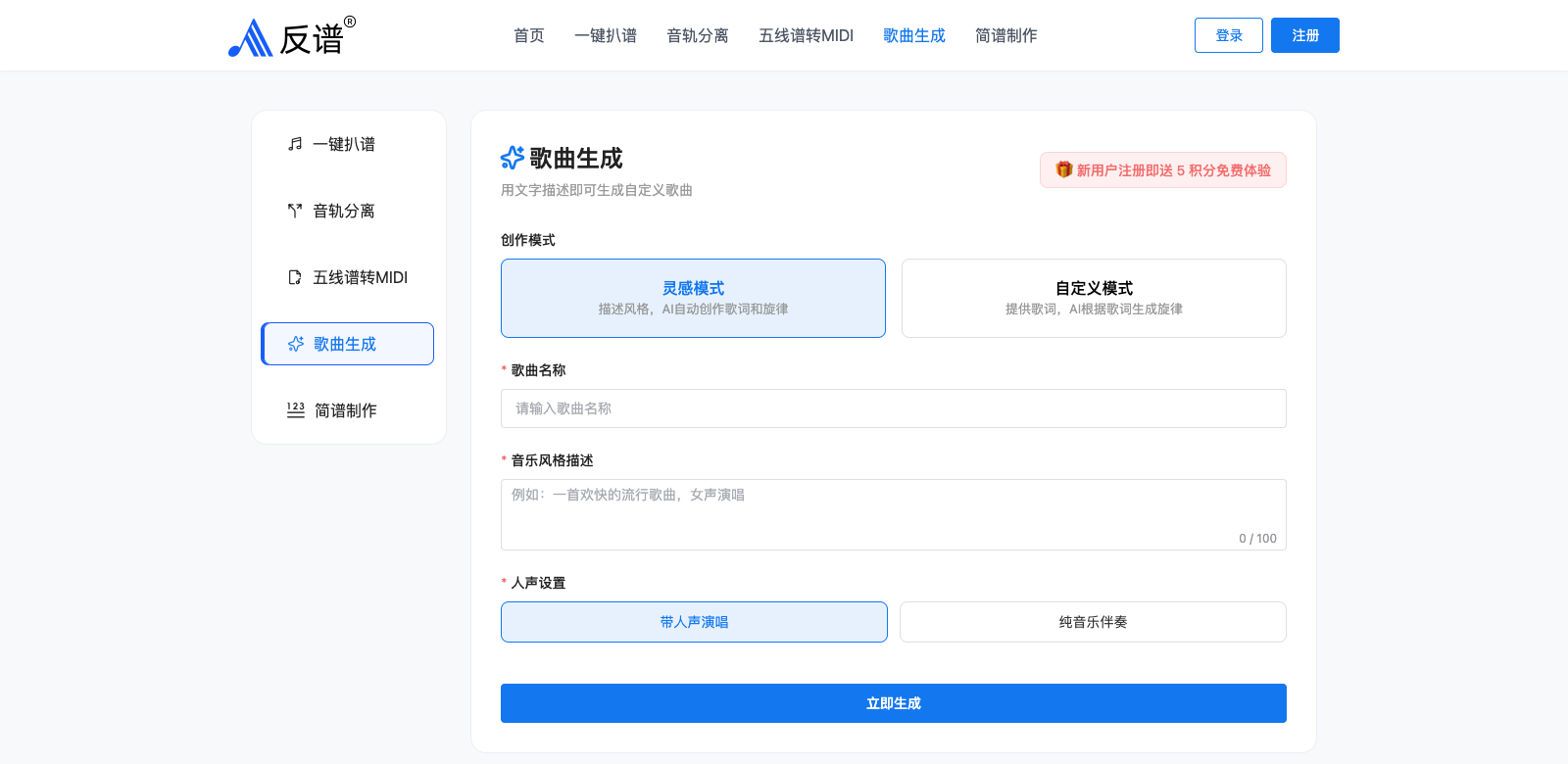1568x764 pixels.
Task: Go to 一键扒谱 in the sidebar
Action: point(348,144)
